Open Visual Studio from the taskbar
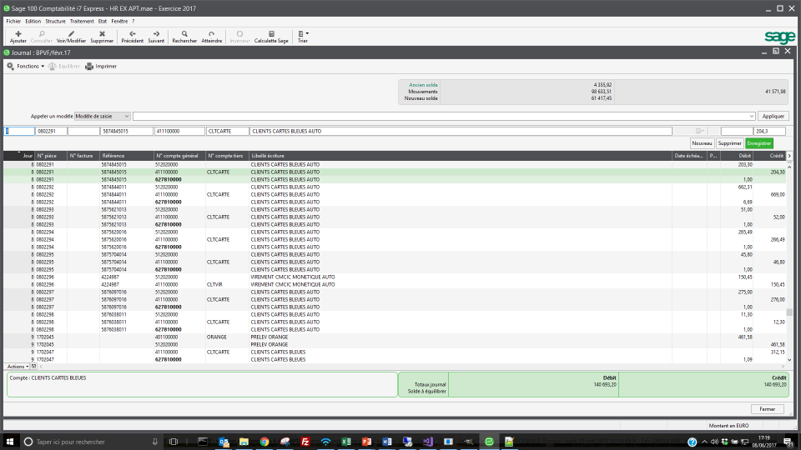This screenshot has width=801, height=450. point(428,441)
